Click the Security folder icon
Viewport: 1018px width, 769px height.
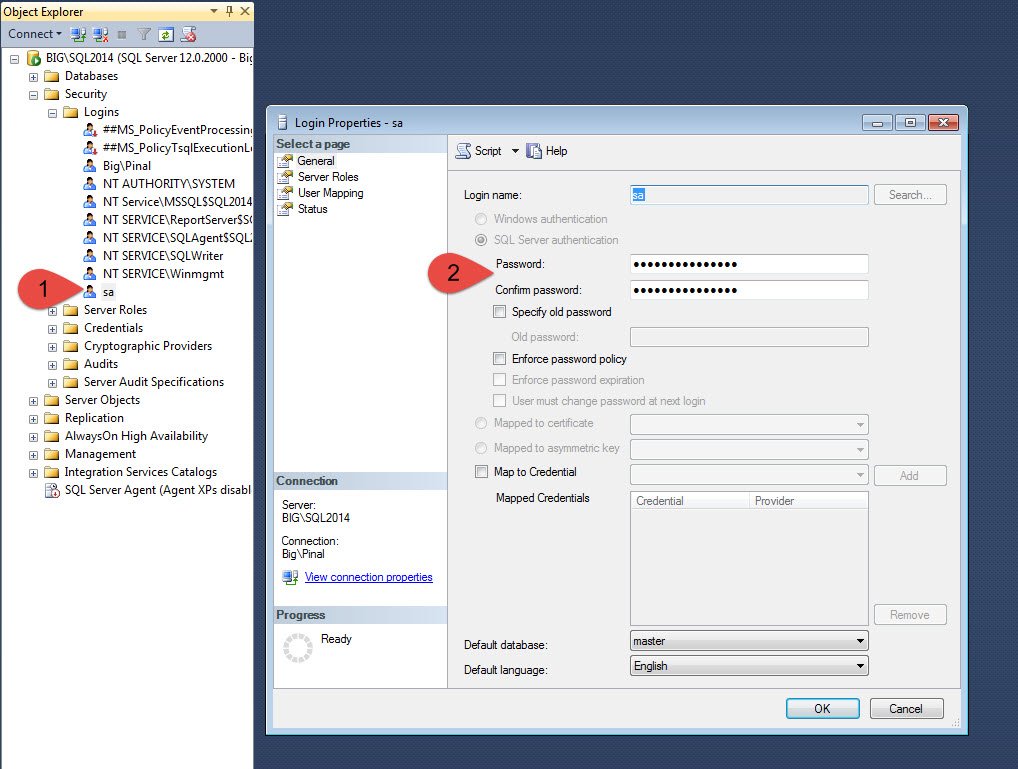(51, 94)
